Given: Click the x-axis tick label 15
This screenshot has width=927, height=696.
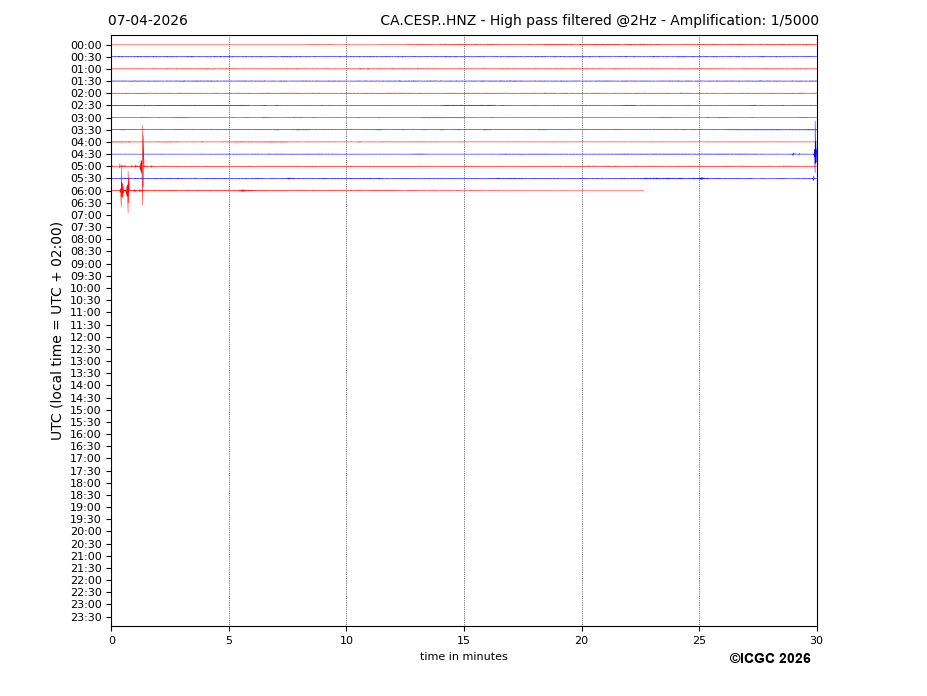Looking at the screenshot, I should pos(464,640).
